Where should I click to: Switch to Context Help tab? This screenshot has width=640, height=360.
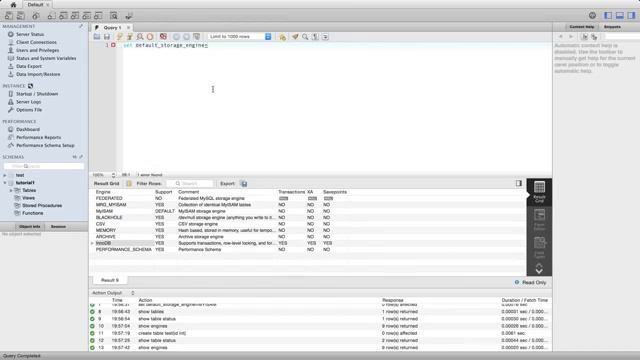tap(582, 27)
